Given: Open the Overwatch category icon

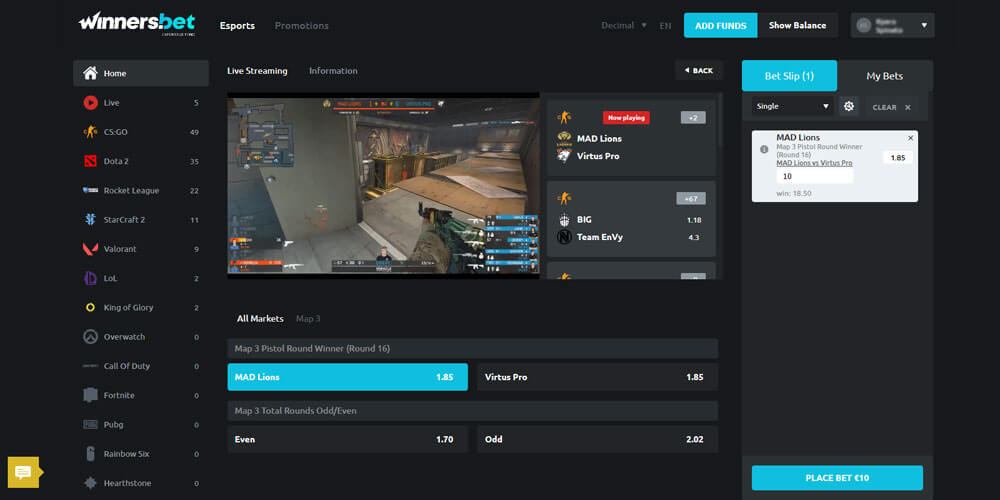Looking at the screenshot, I should tap(90, 337).
